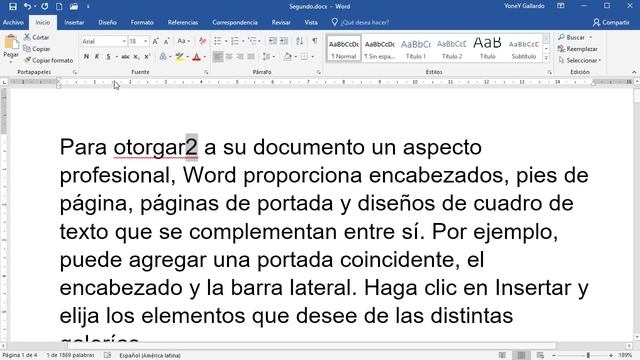Image resolution: width=640 pixels, height=360 pixels.
Task: Apply the Normal style
Action: (344, 48)
